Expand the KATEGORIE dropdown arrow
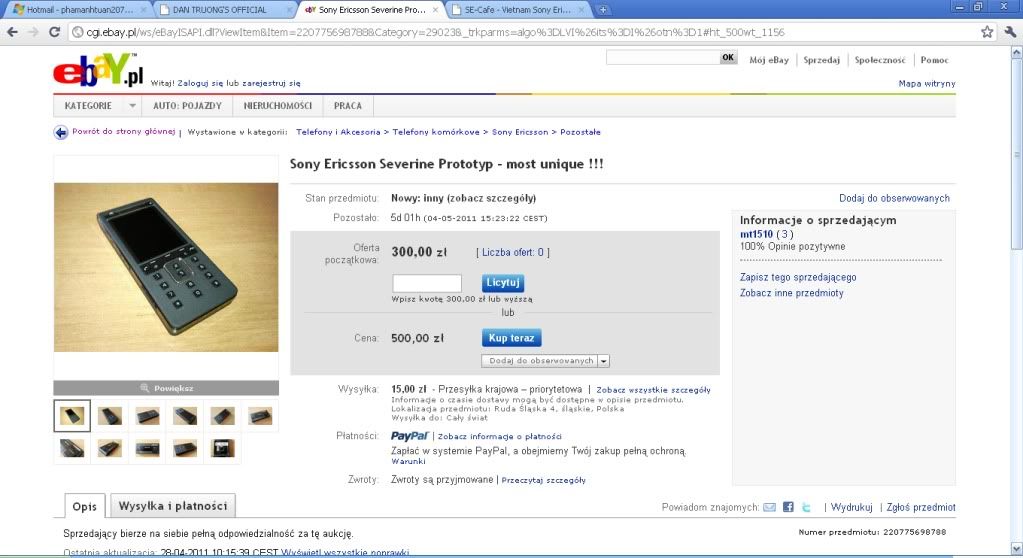The width and height of the screenshot is (1023, 558). [132, 106]
